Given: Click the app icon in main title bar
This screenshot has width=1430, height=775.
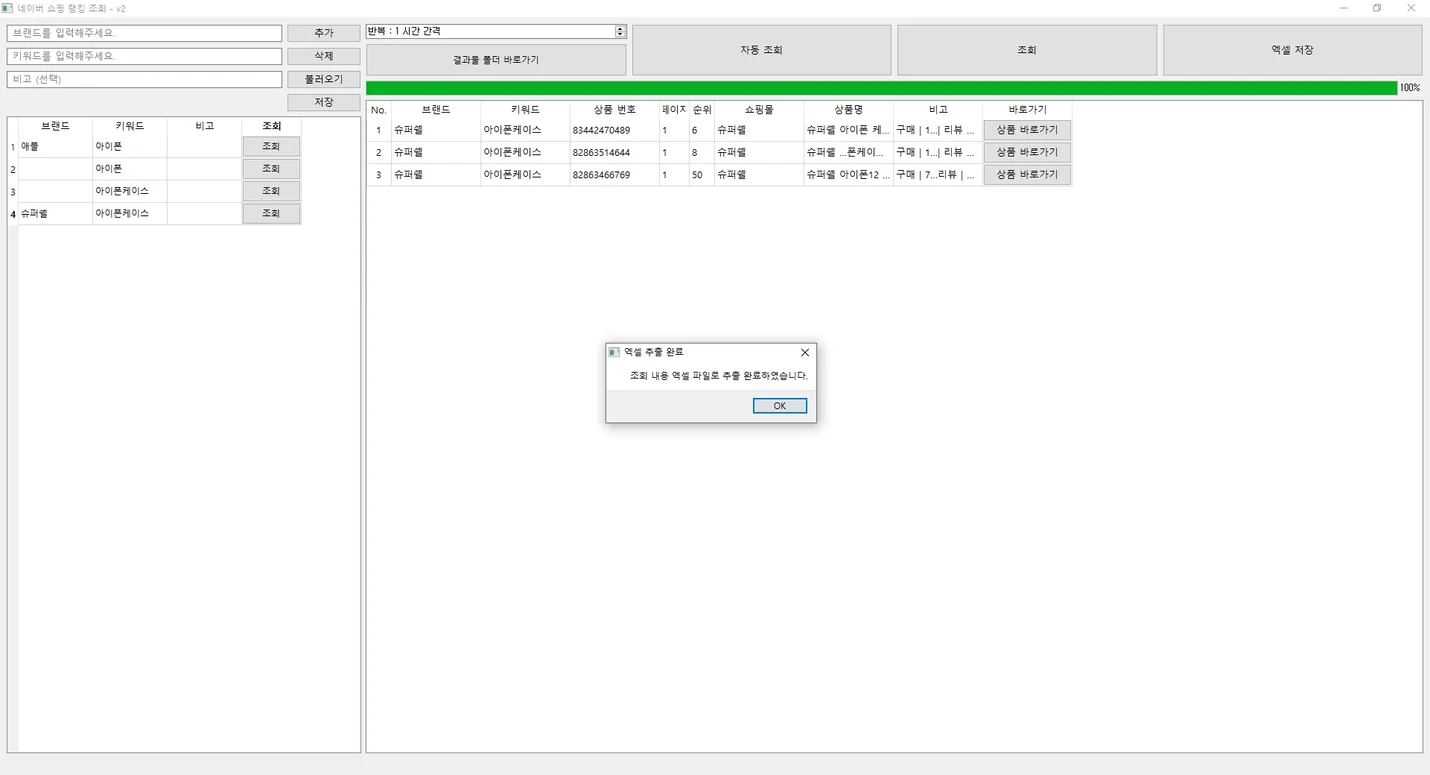Looking at the screenshot, I should (8, 8).
